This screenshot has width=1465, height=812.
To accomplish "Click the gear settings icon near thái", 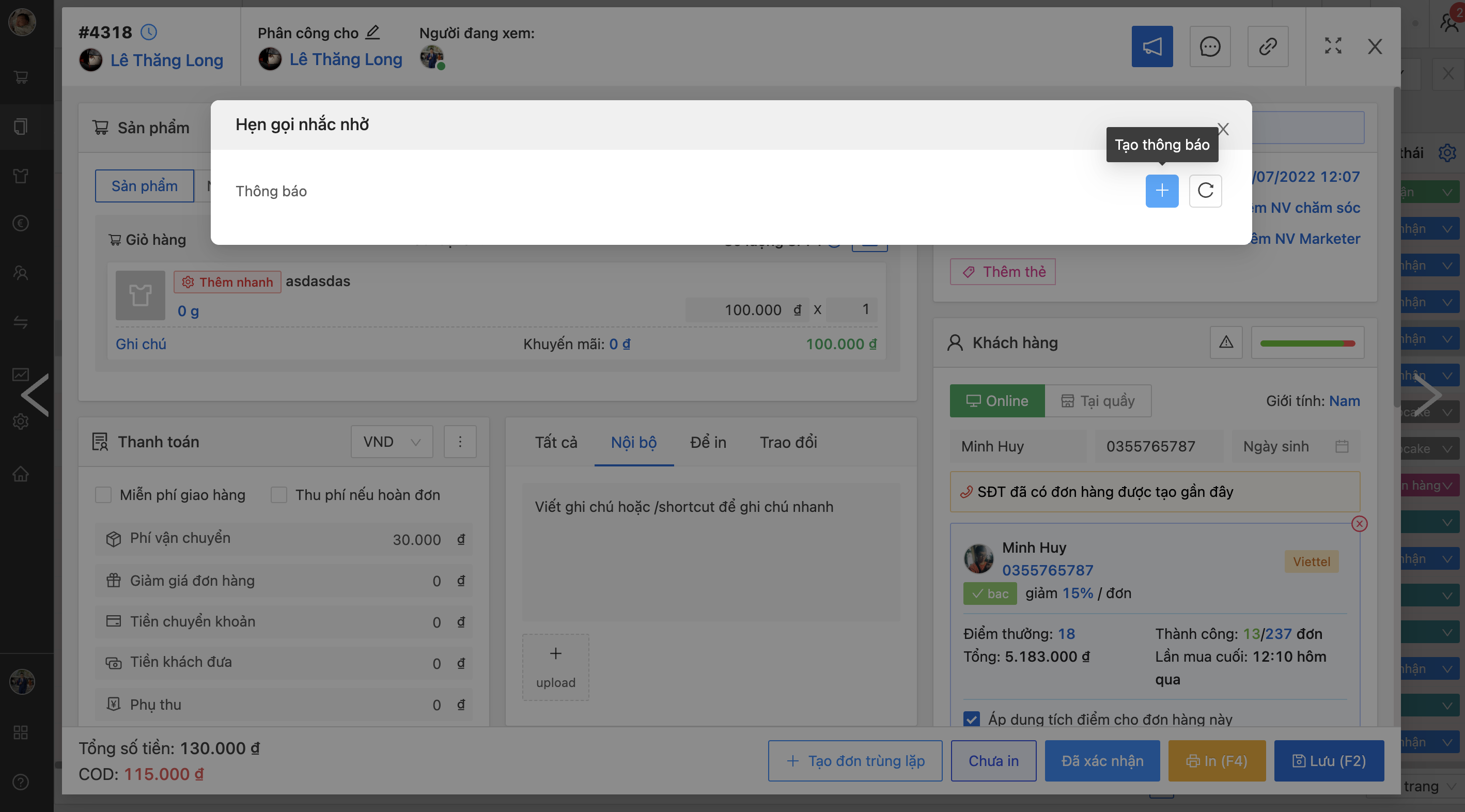I will (x=1446, y=152).
